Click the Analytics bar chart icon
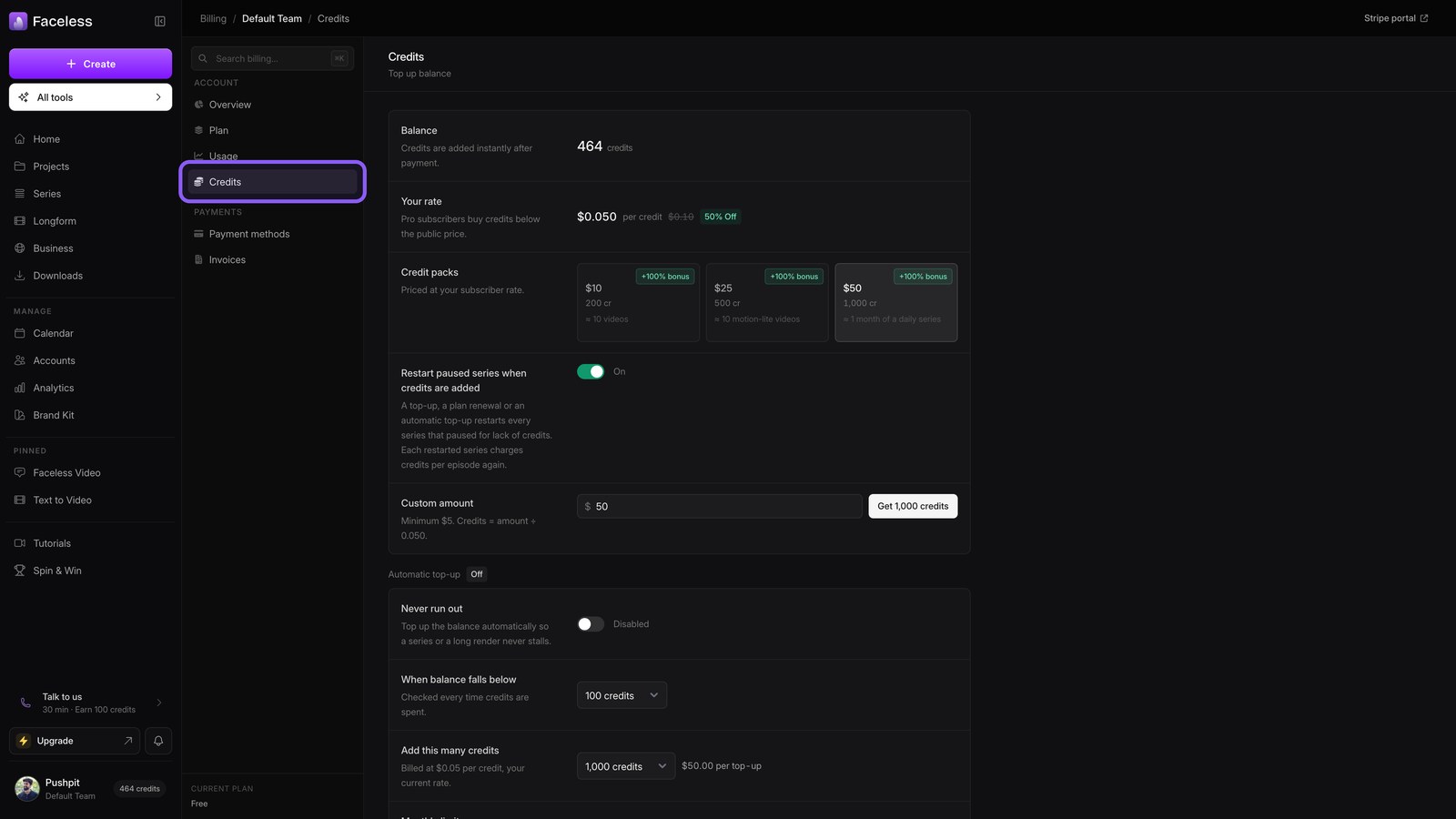This screenshot has width=1456, height=819. pos(20,388)
